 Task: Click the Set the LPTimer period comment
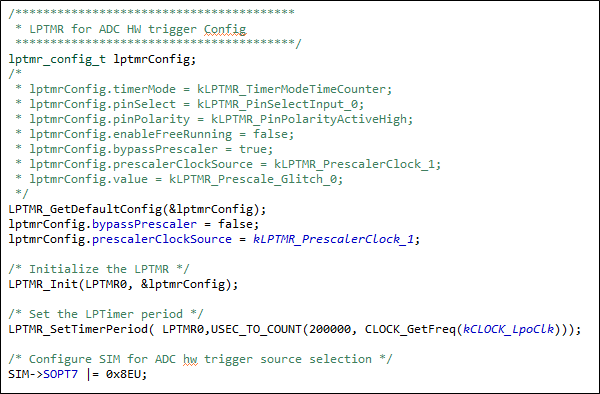click(106, 314)
